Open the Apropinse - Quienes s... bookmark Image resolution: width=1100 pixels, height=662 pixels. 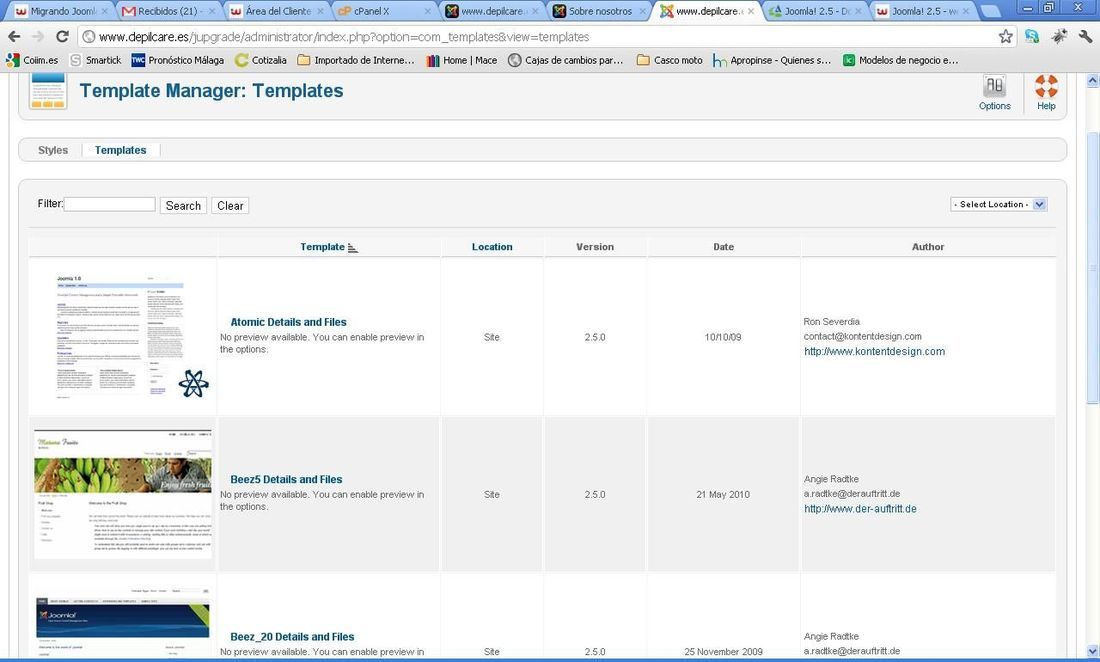coord(772,60)
